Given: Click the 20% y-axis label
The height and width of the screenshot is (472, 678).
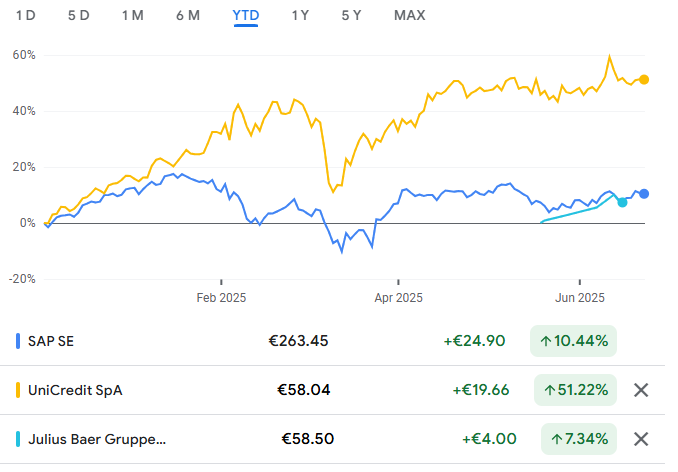Looking at the screenshot, I should [24, 167].
